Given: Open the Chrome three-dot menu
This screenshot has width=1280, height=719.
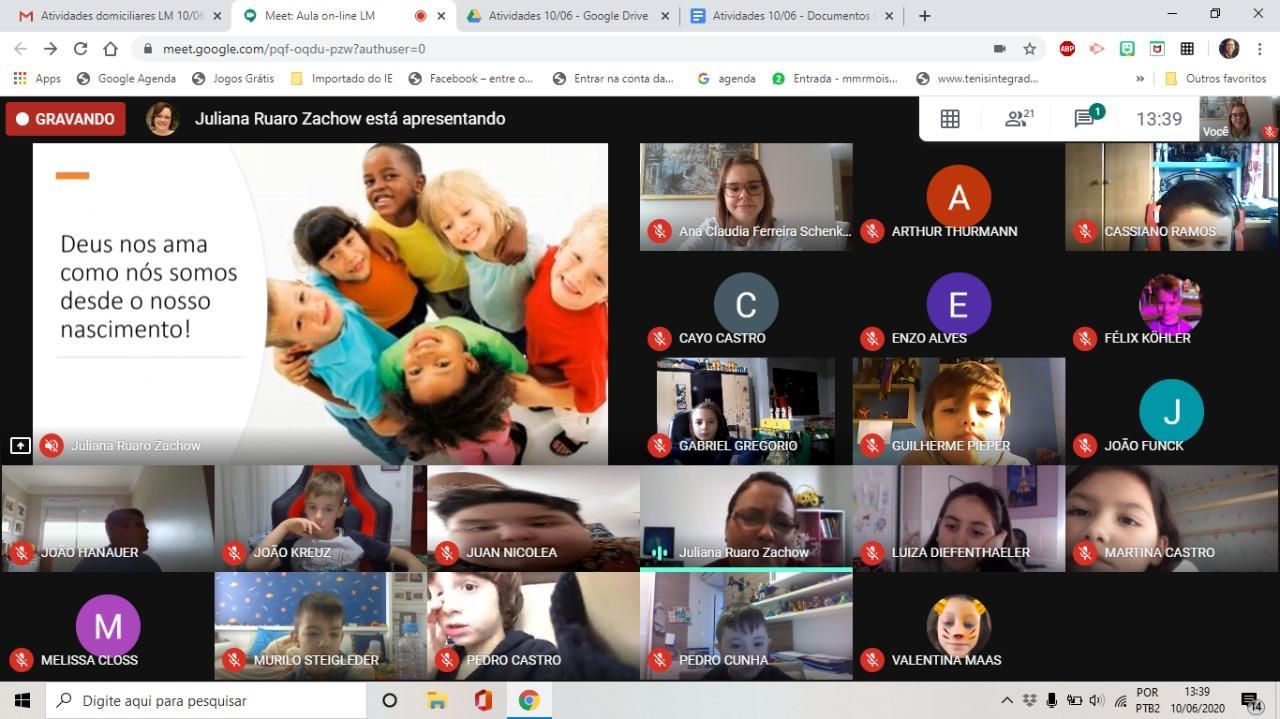Looking at the screenshot, I should point(1261,49).
